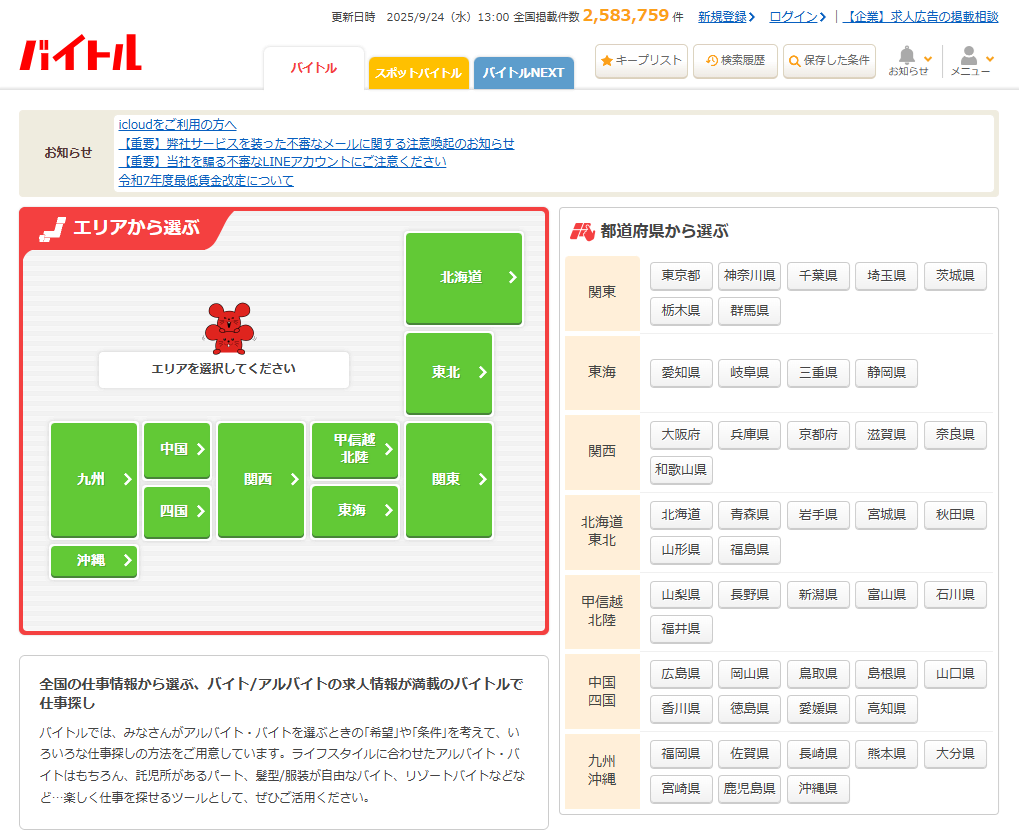Switch to the バイトルNEXT tab
The image size is (1019, 837).
tap(523, 73)
